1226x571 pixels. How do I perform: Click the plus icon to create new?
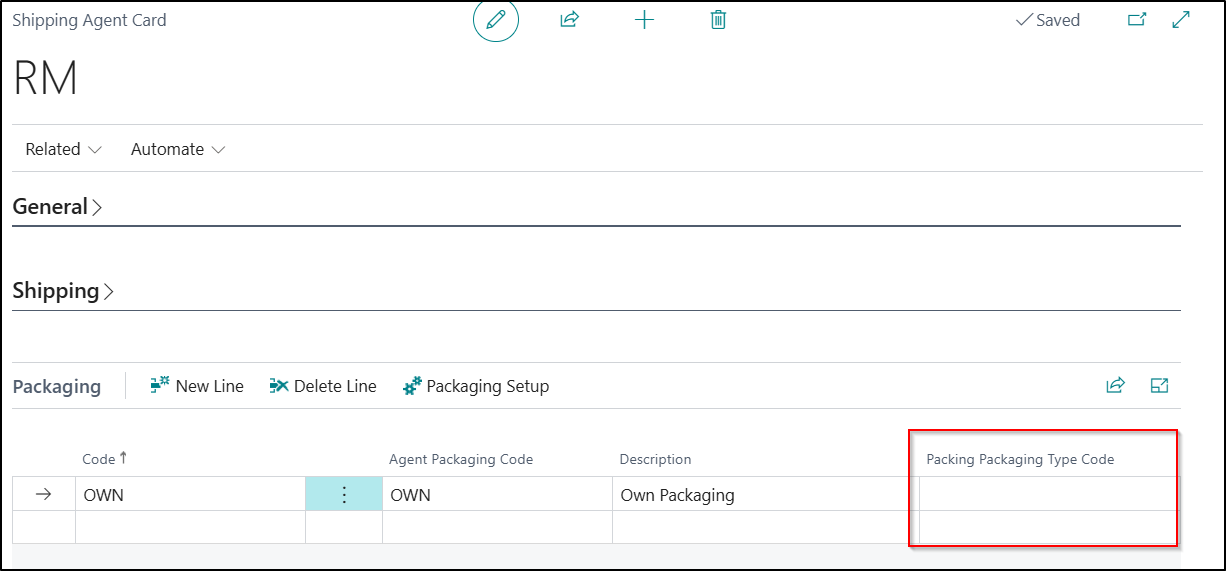[x=645, y=20]
